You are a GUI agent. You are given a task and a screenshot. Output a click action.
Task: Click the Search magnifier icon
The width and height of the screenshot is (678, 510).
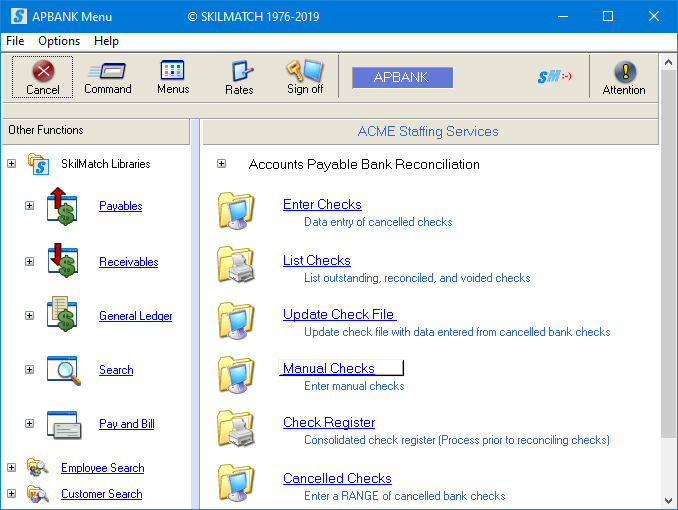tap(64, 370)
